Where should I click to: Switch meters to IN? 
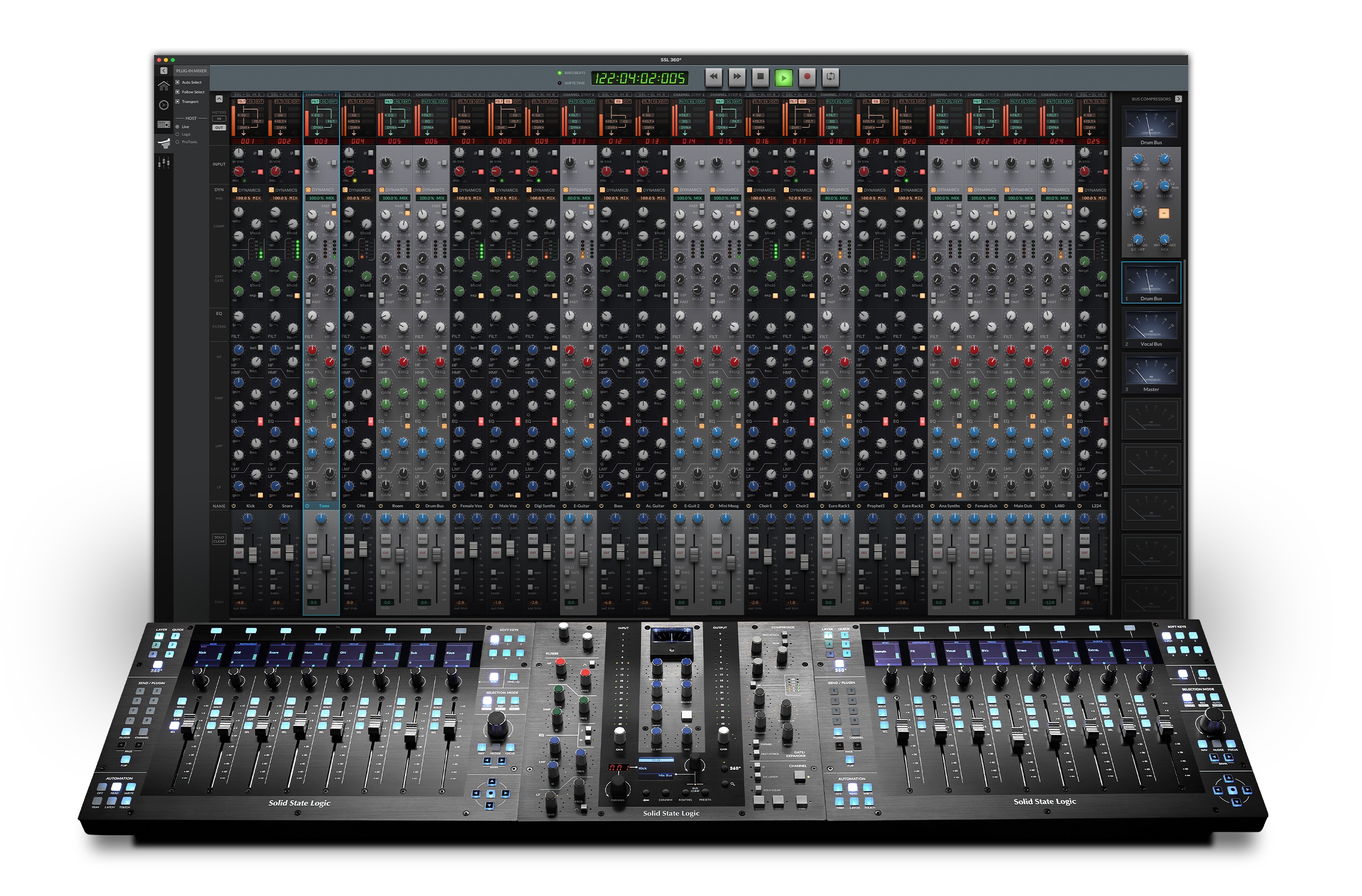[219, 119]
